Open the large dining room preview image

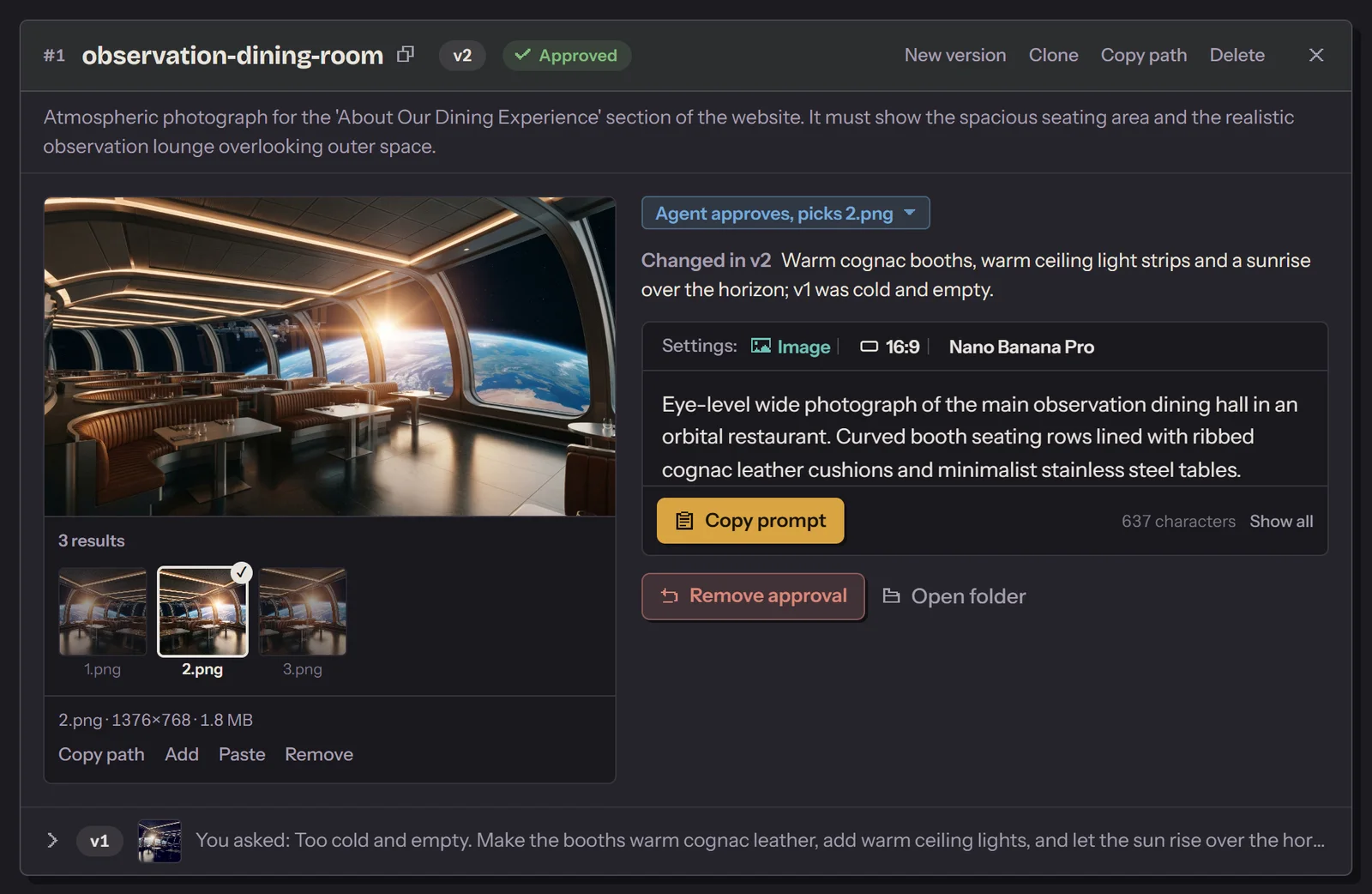pyautogui.click(x=330, y=357)
